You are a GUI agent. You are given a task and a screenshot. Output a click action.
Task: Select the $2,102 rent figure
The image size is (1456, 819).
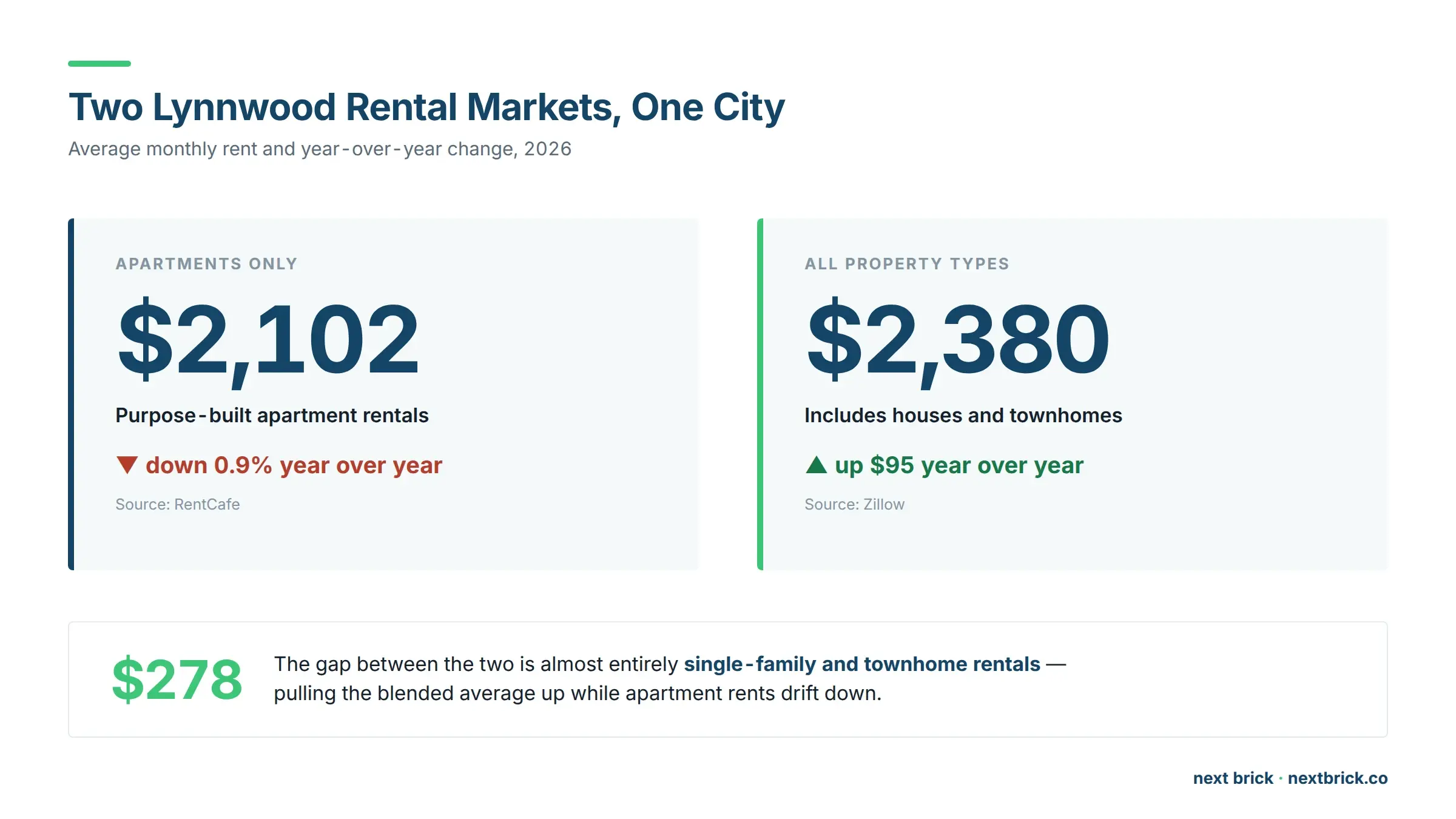(268, 340)
